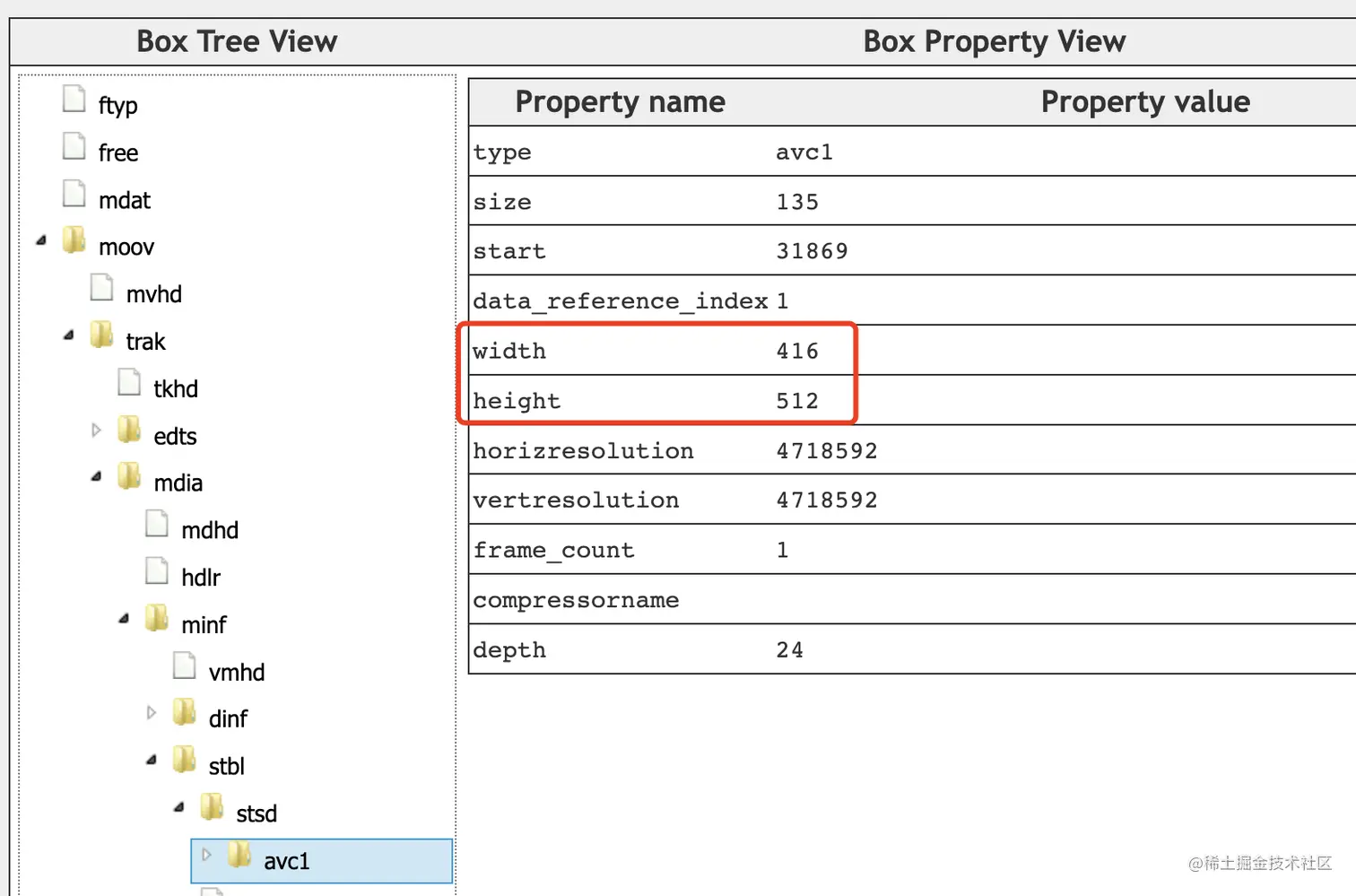Select the mdat box in tree

point(125,200)
